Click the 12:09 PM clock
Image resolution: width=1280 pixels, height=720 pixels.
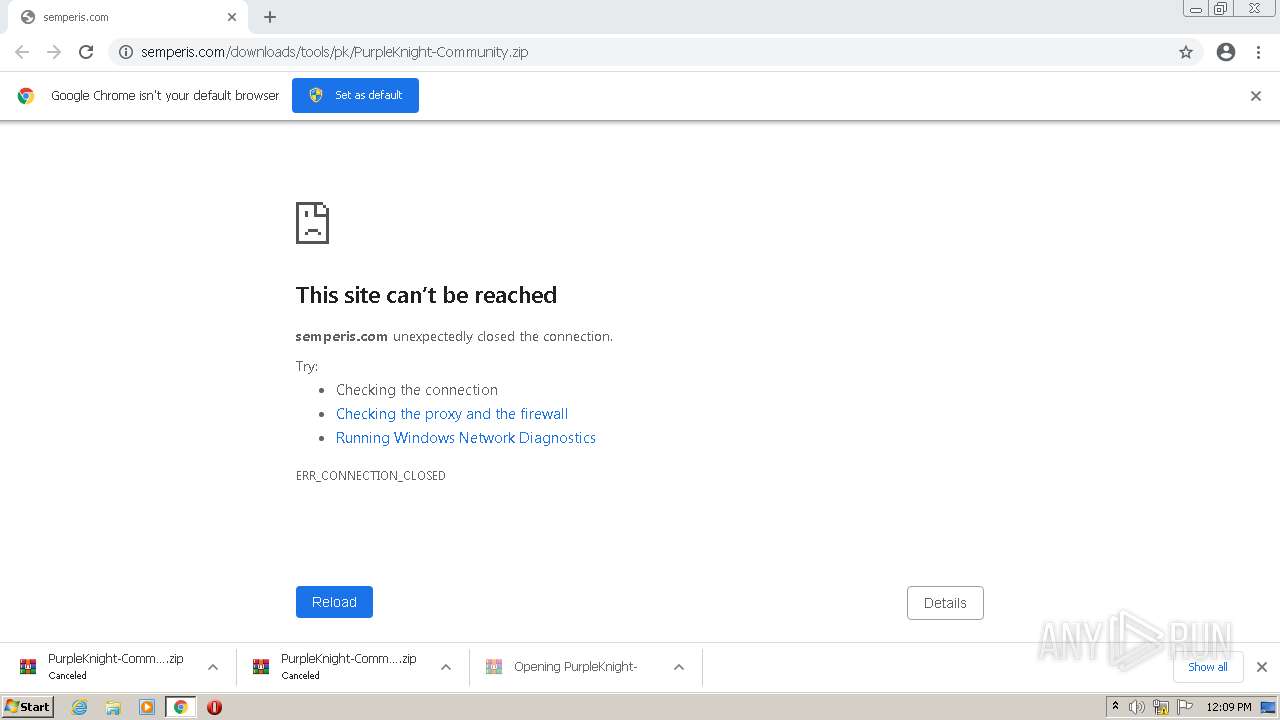(x=1229, y=707)
